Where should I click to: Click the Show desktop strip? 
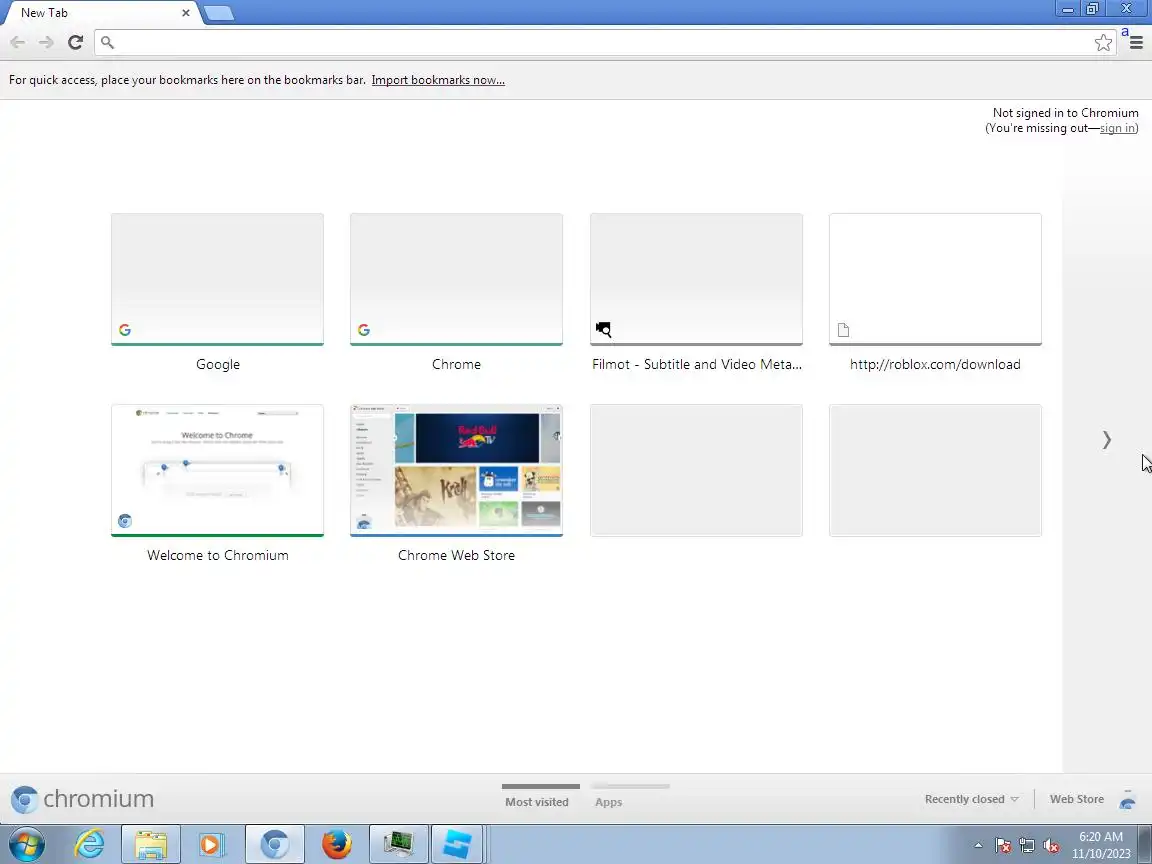pyautogui.click(x=1145, y=844)
